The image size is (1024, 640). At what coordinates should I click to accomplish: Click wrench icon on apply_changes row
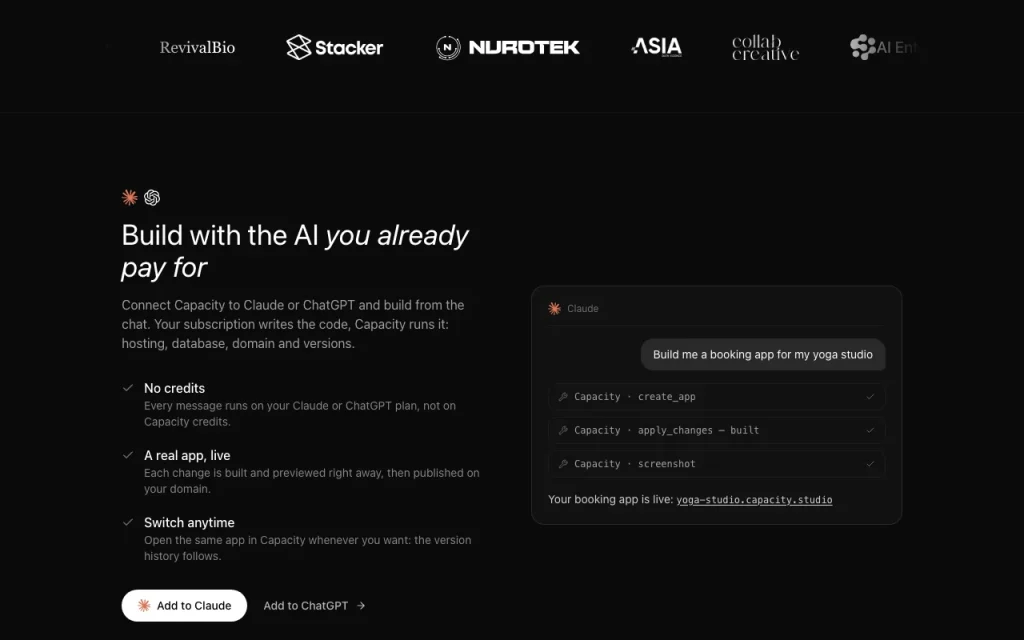pyautogui.click(x=563, y=430)
